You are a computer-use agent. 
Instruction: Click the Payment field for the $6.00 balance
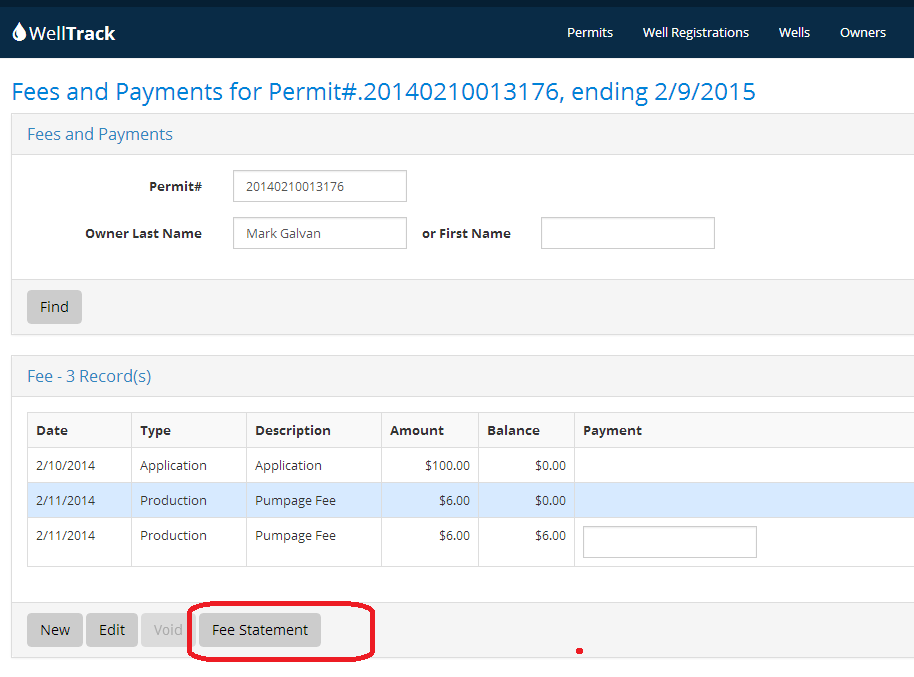[x=670, y=542]
